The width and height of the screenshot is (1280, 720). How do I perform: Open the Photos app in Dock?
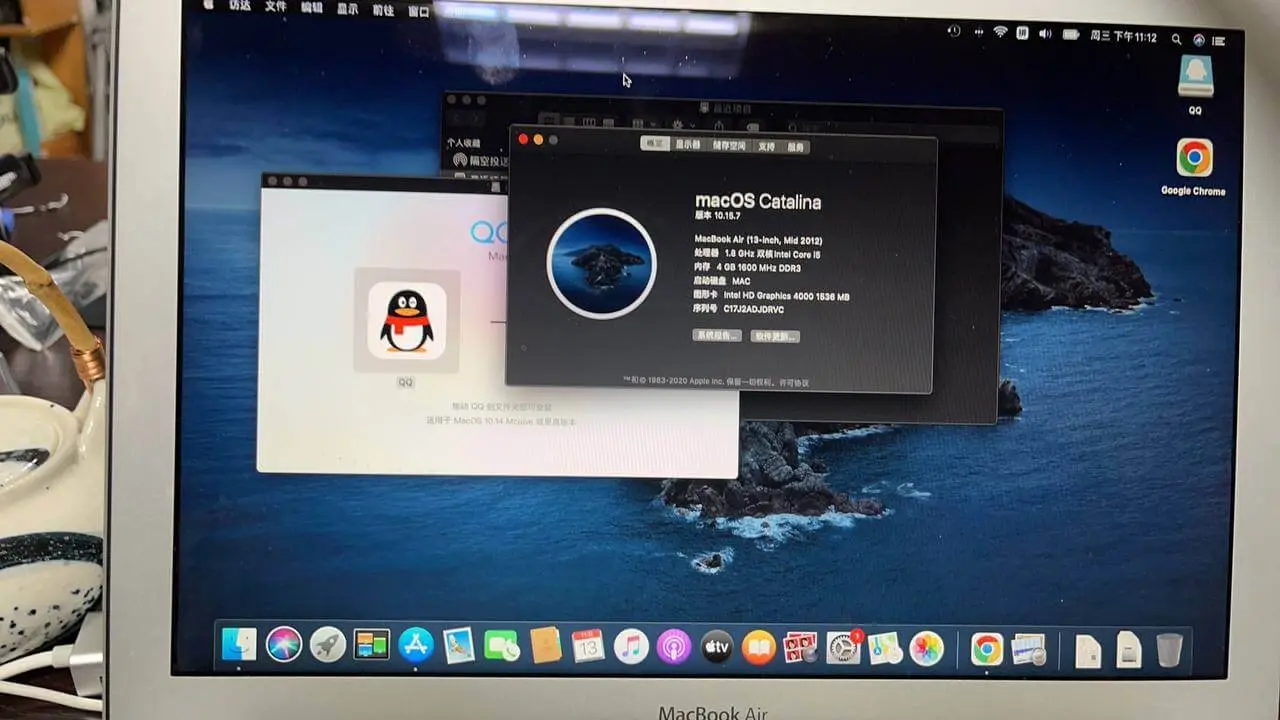pyautogui.click(x=927, y=650)
